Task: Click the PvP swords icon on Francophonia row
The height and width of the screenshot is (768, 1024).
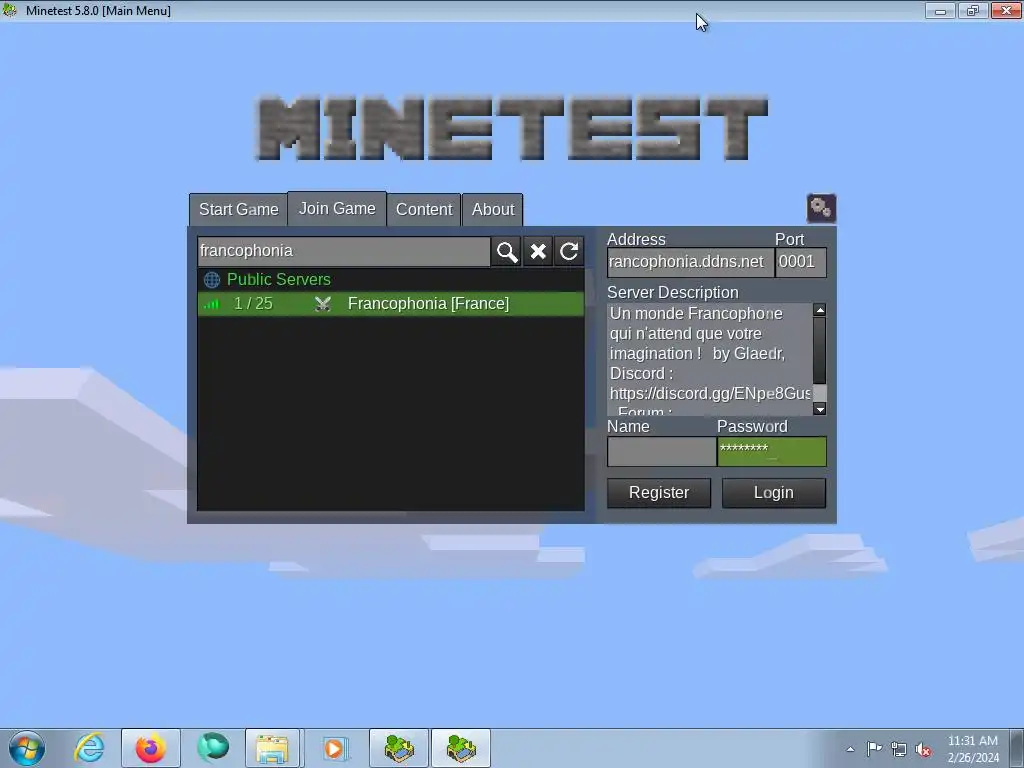Action: coord(323,304)
